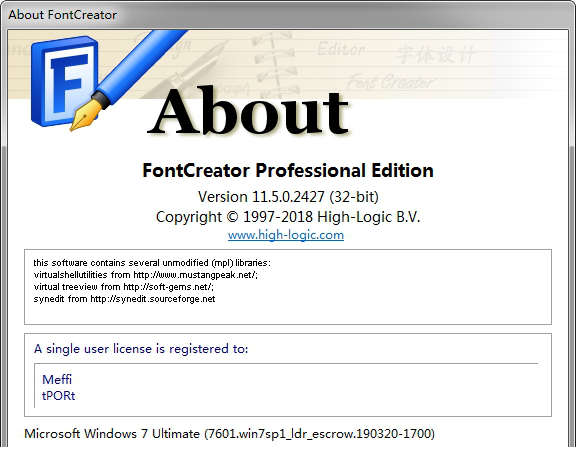
Task: Click the 'Microsoft Windows 7 Ultimate' system line
Action: (x=229, y=434)
